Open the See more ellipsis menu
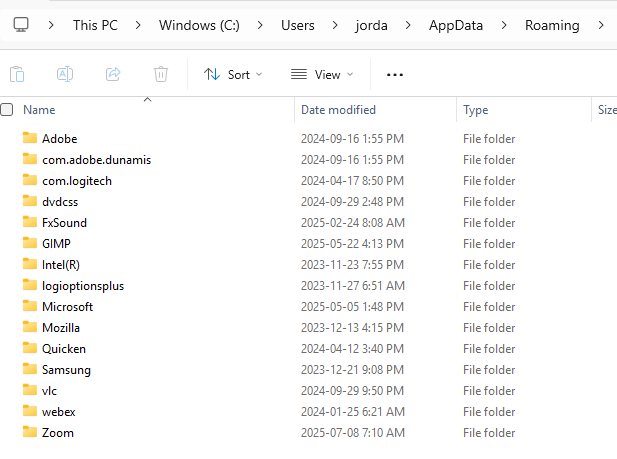Image resolution: width=617 pixels, height=459 pixels. [x=395, y=74]
